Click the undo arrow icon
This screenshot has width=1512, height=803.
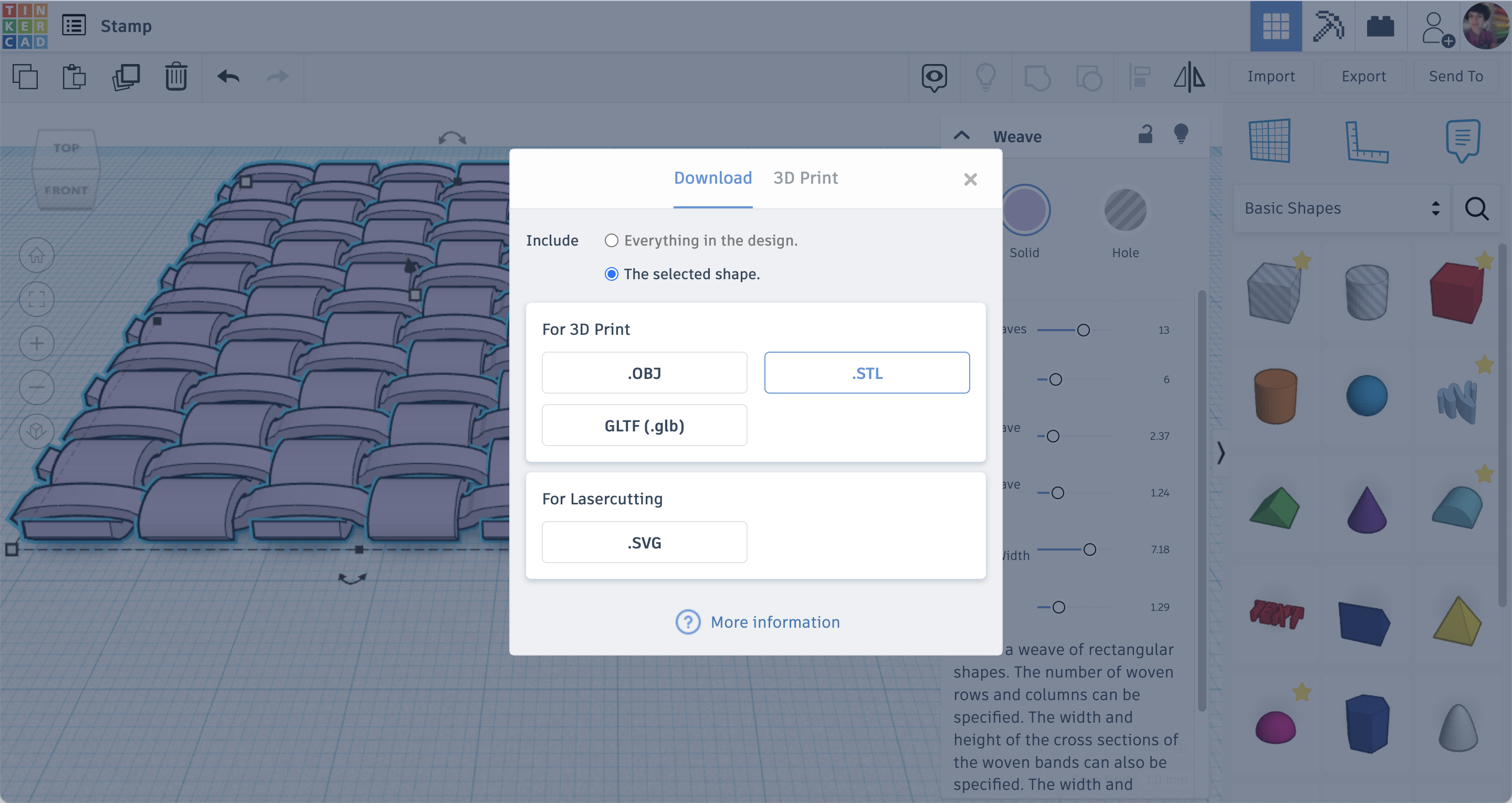click(x=228, y=77)
